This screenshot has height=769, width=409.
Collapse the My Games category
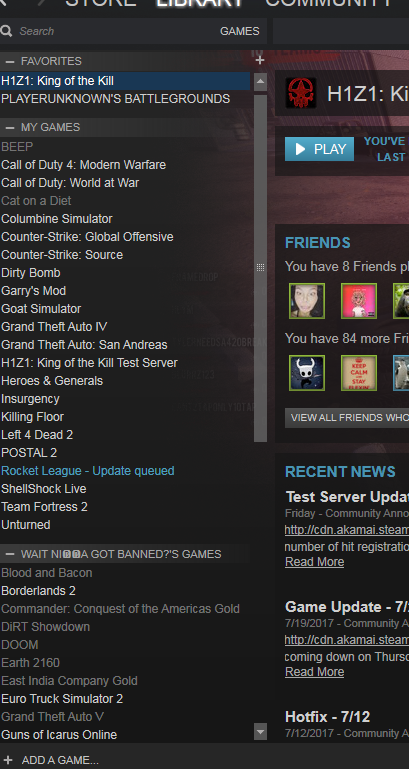click(10, 128)
